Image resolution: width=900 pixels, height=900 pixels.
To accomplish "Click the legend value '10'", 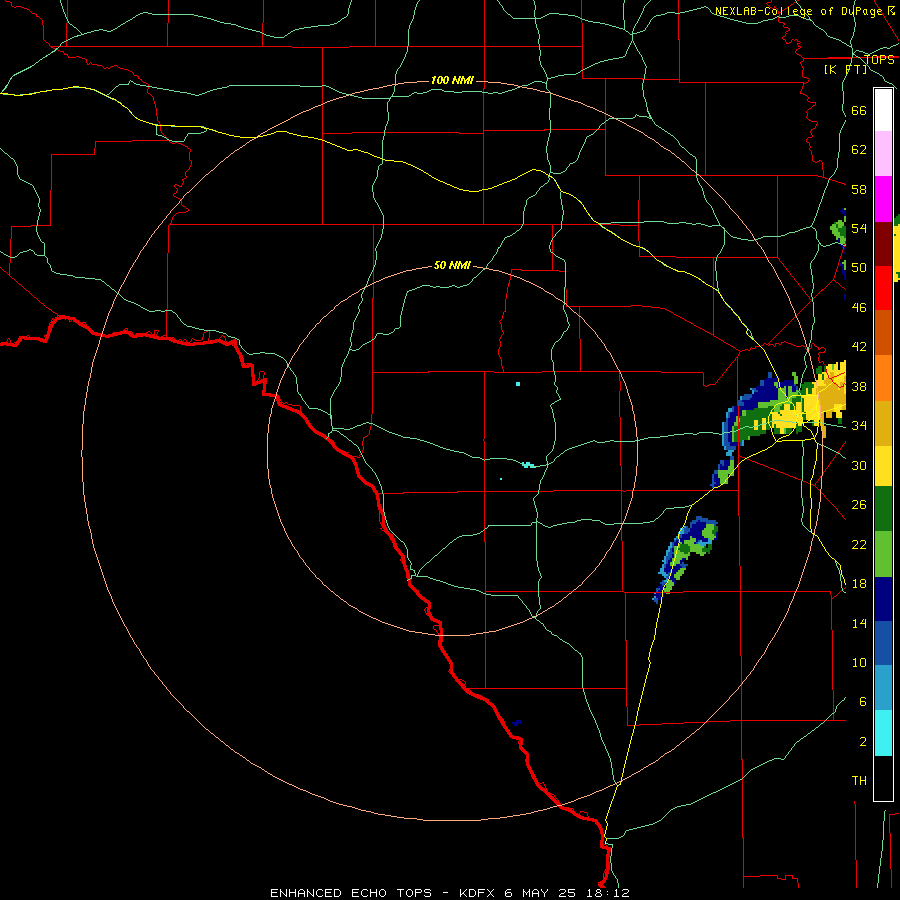I will tap(859, 662).
